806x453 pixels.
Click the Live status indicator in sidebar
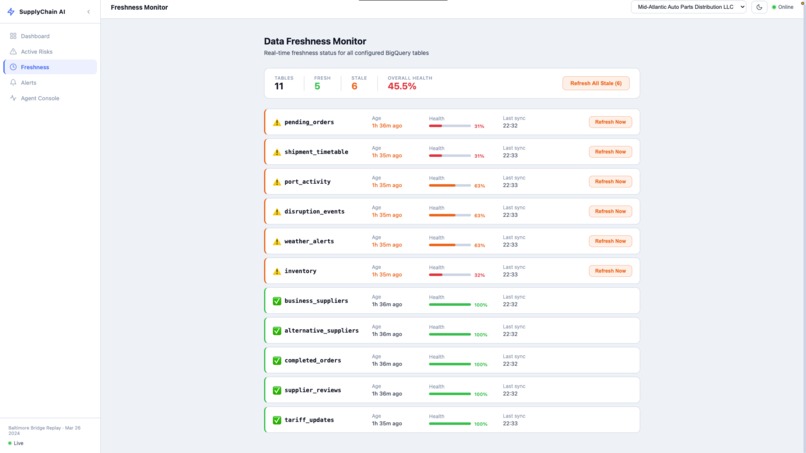pyautogui.click(x=16, y=443)
